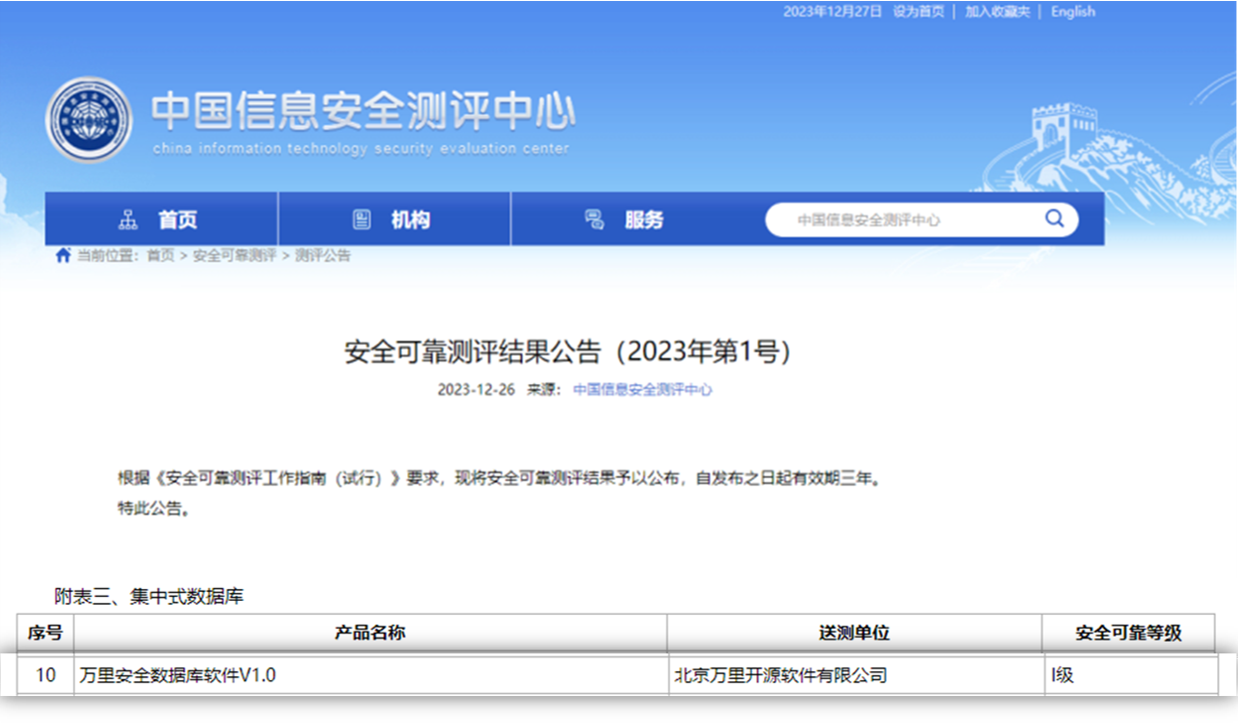This screenshot has height=728, width=1238.
Task: Open the 首页 navigation tab
Action: click(x=161, y=219)
